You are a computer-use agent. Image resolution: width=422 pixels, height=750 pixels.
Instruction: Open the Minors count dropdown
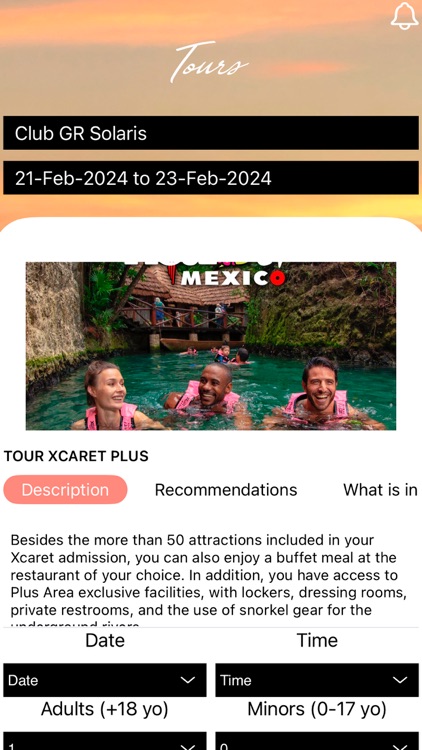[317, 741]
